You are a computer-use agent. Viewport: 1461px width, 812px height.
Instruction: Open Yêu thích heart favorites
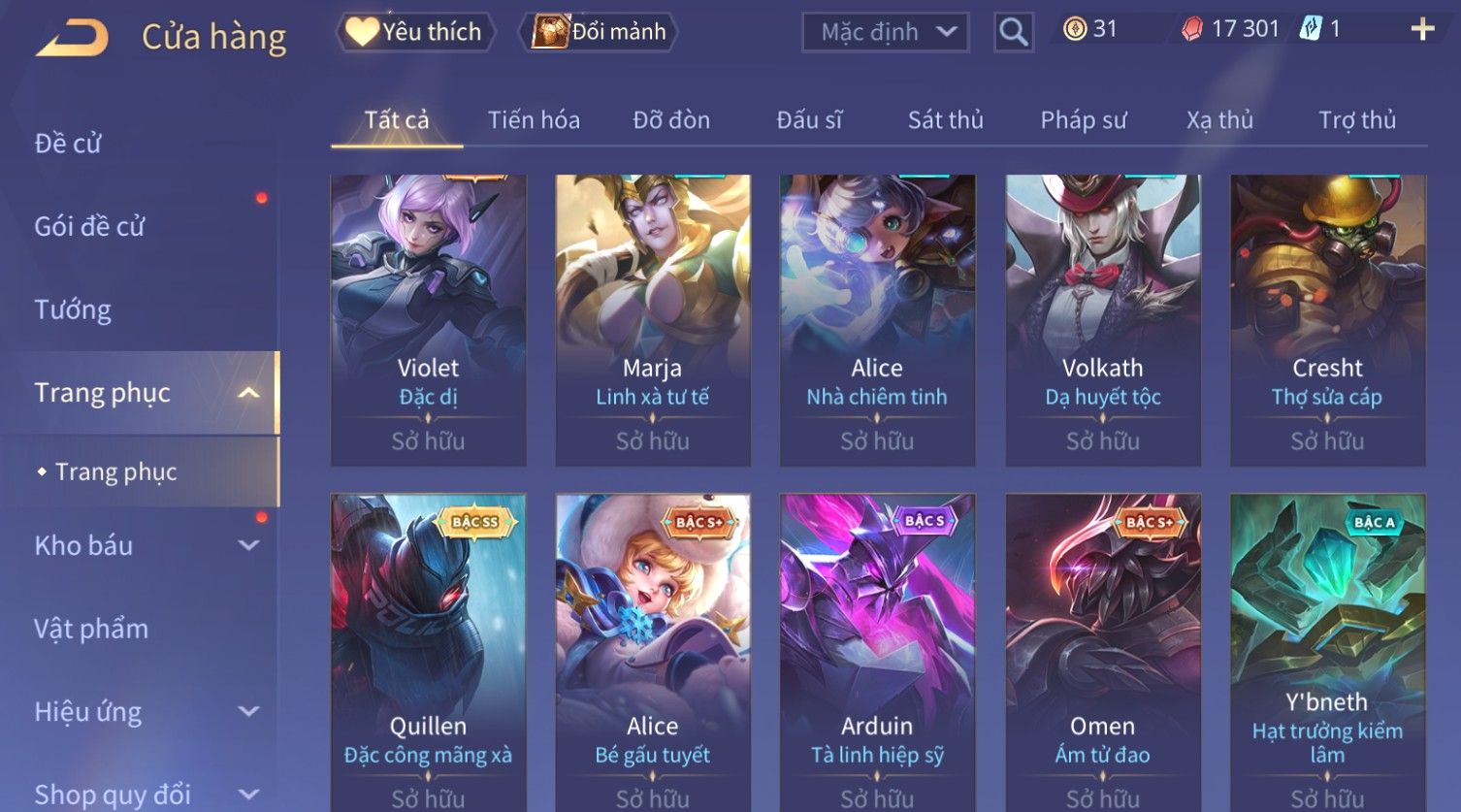click(415, 32)
